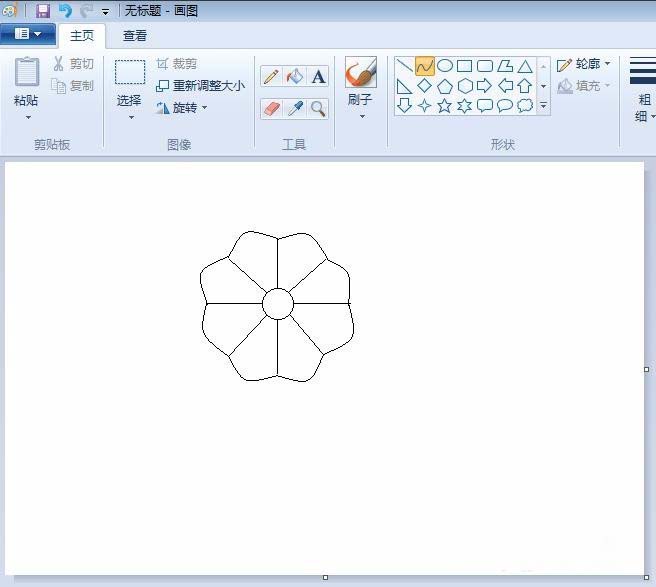This screenshot has width=656, height=587.
Task: Select the Color picker eyedropper tool
Action: tap(295, 109)
